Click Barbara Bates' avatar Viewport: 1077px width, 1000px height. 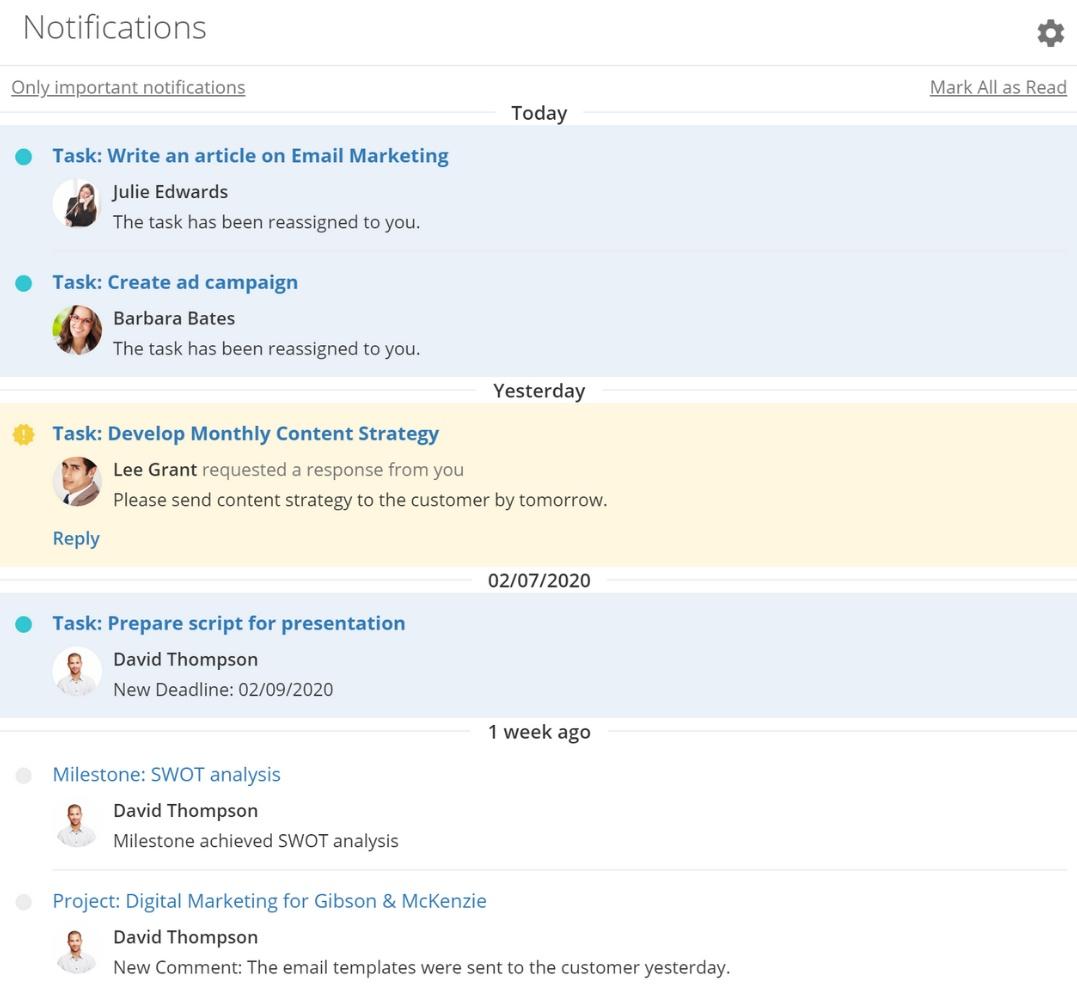(x=77, y=330)
